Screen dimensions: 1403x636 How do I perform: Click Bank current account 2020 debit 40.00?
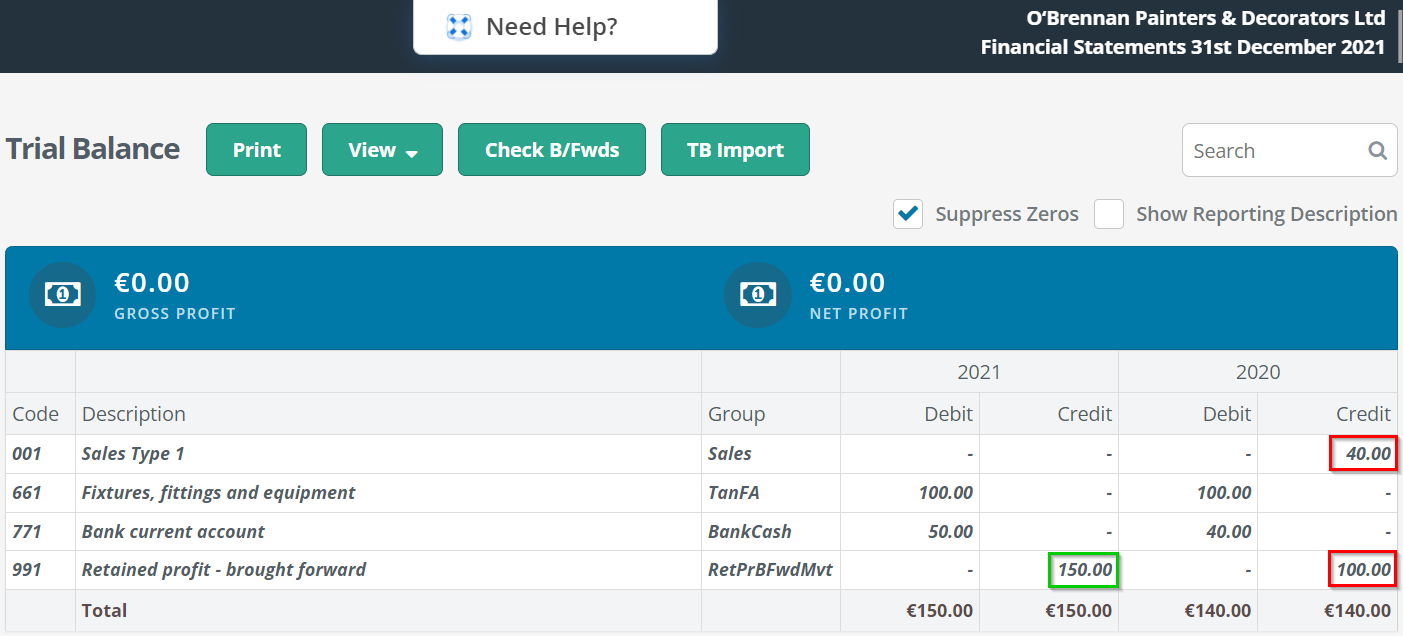click(x=1228, y=532)
